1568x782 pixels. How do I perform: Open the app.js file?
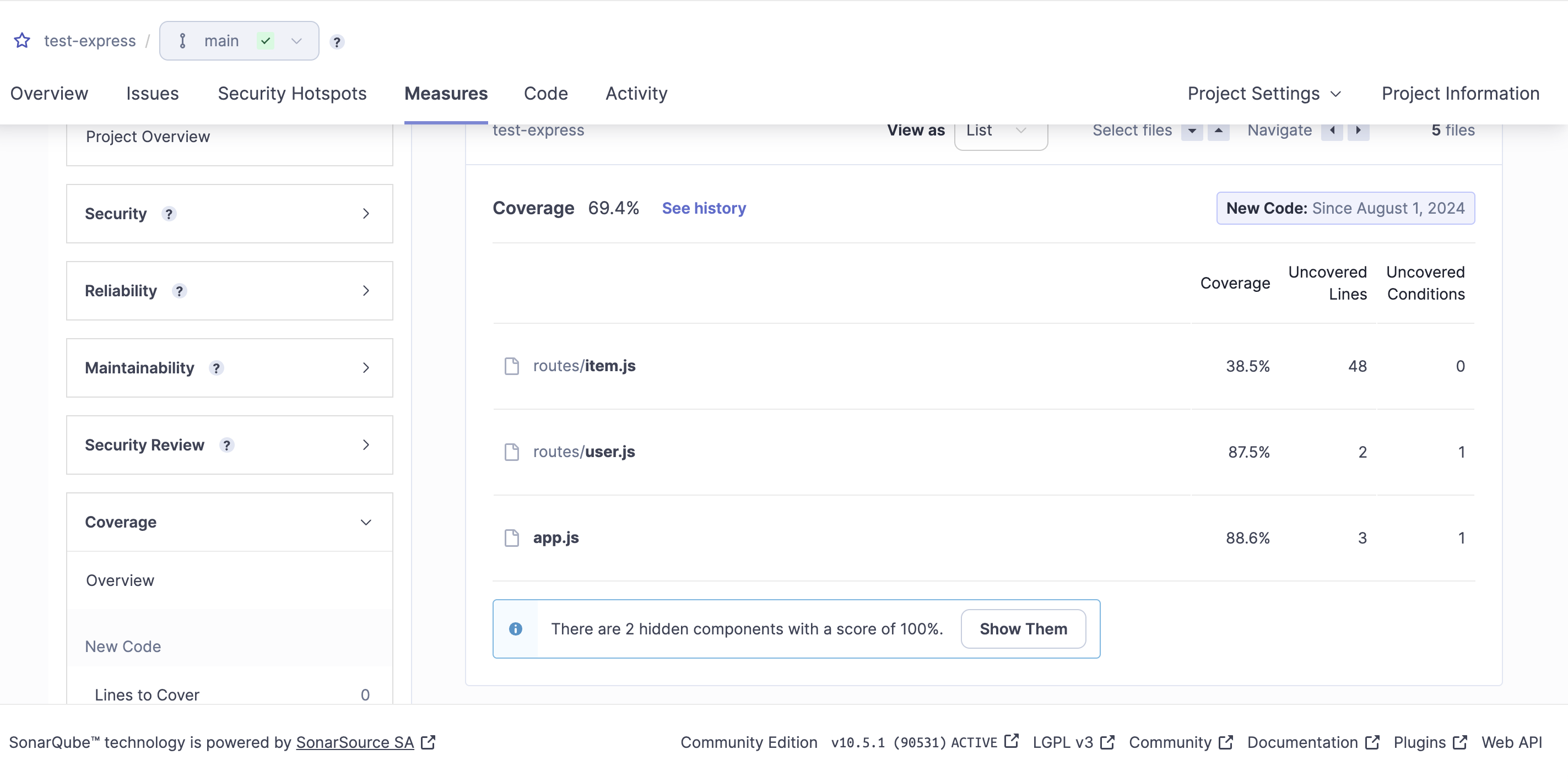556,538
